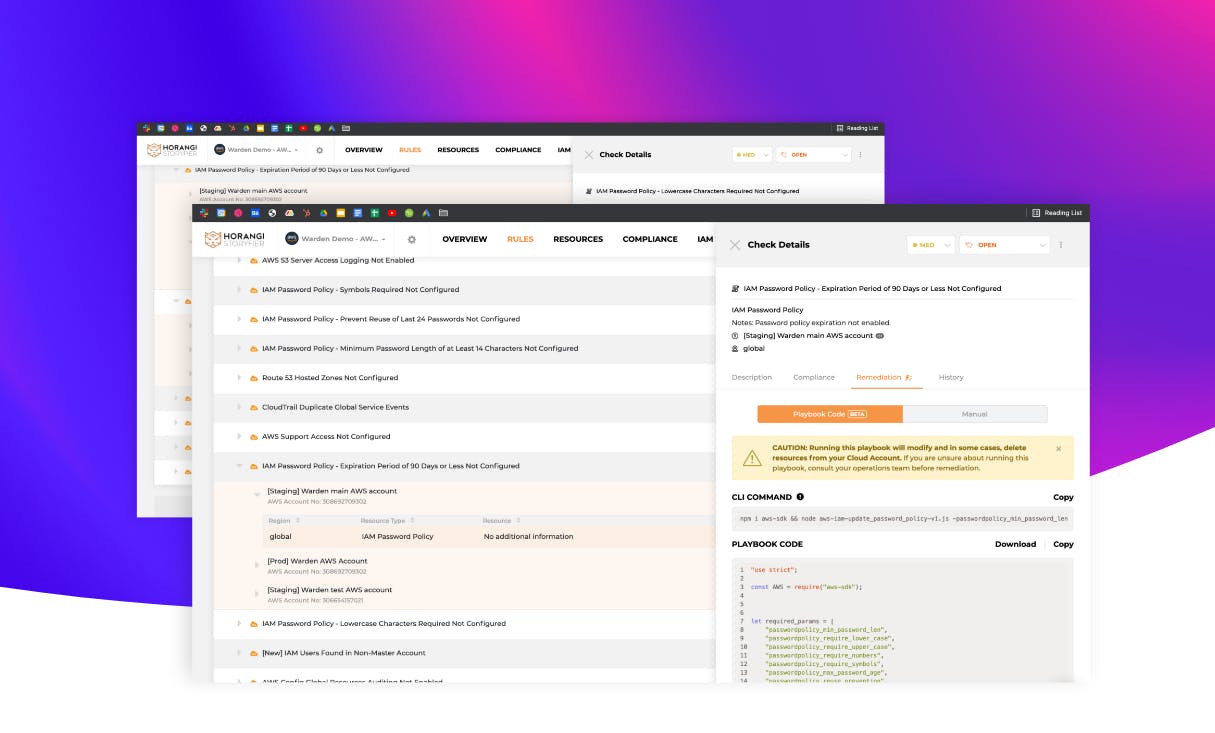Image resolution: width=1215 pixels, height=733 pixels.
Task: Click cloud icon beside AWS Support Access rule
Action: tap(254, 437)
